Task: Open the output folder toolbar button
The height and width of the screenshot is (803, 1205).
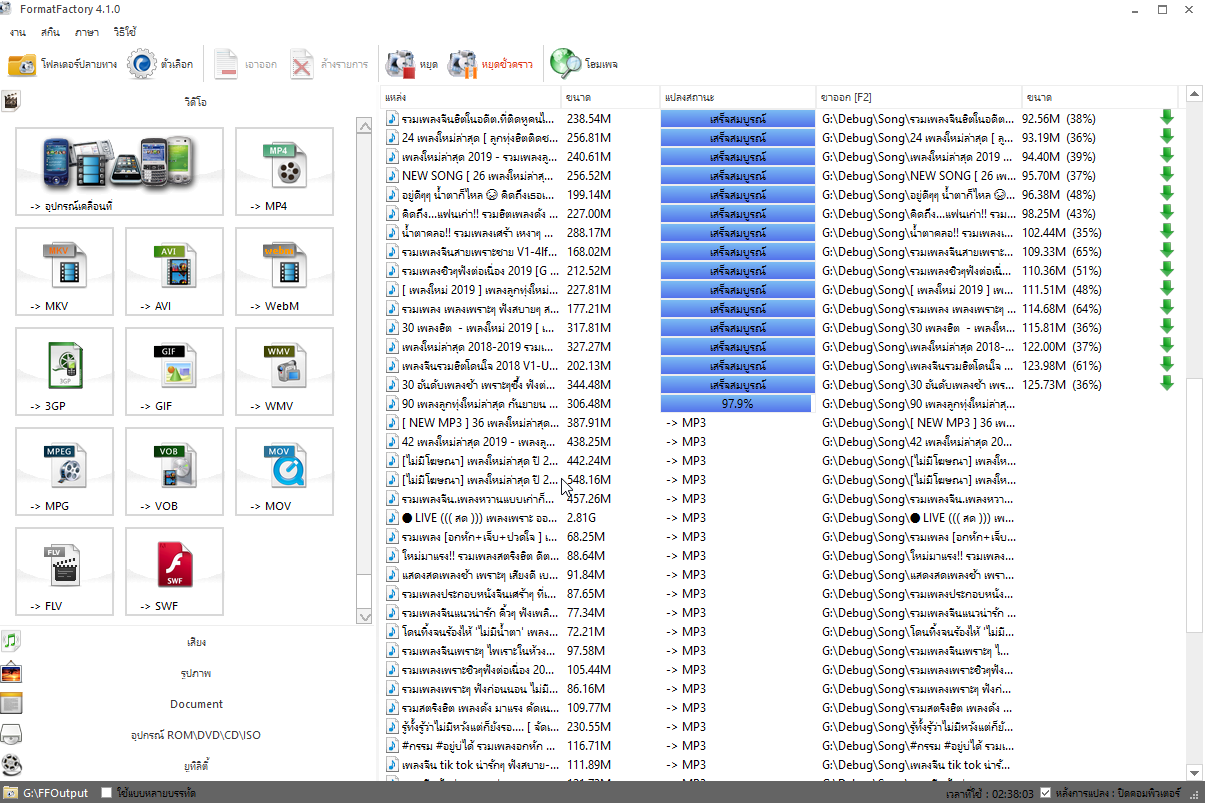Action: [x=62, y=65]
